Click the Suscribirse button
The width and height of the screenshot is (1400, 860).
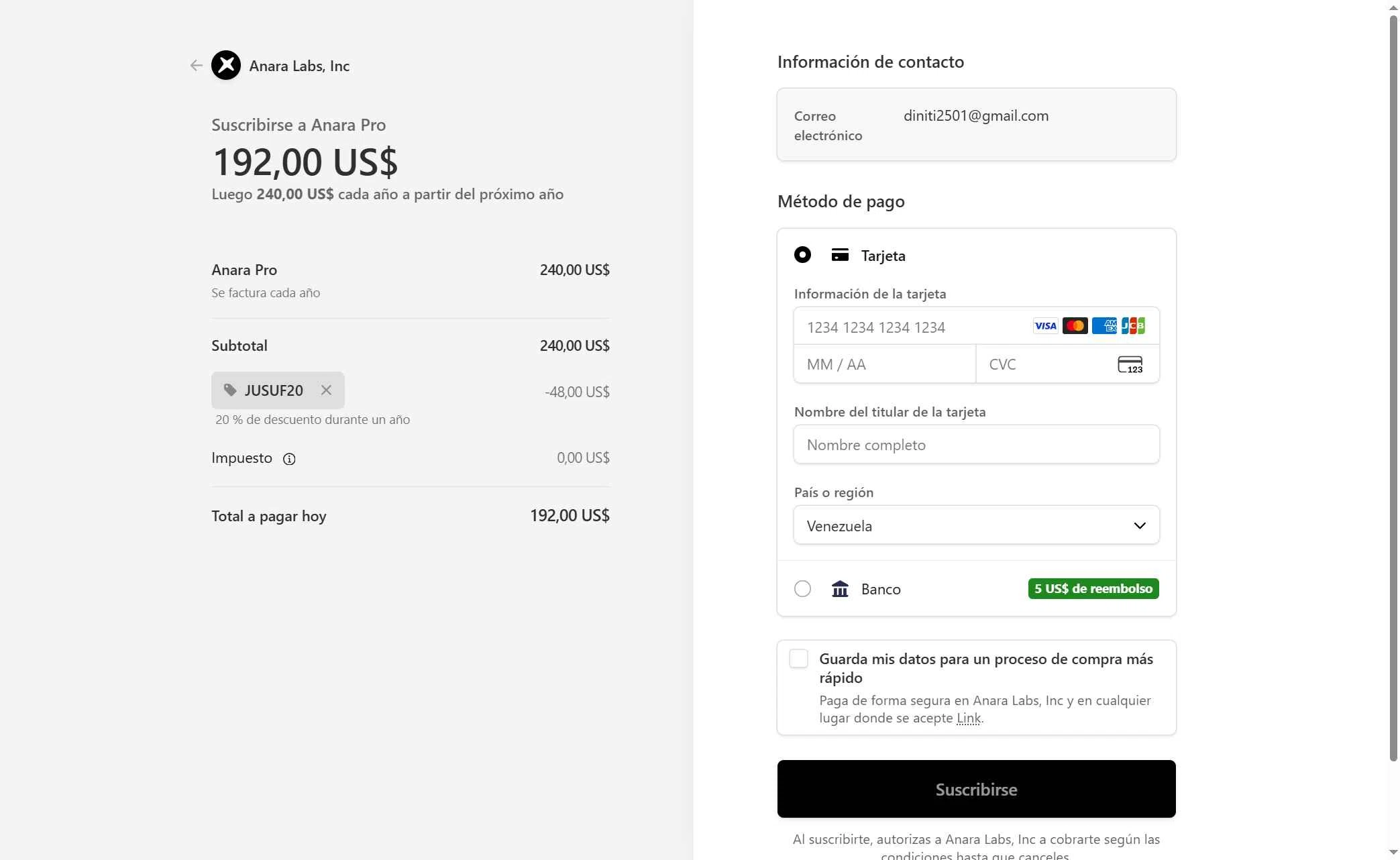(976, 789)
